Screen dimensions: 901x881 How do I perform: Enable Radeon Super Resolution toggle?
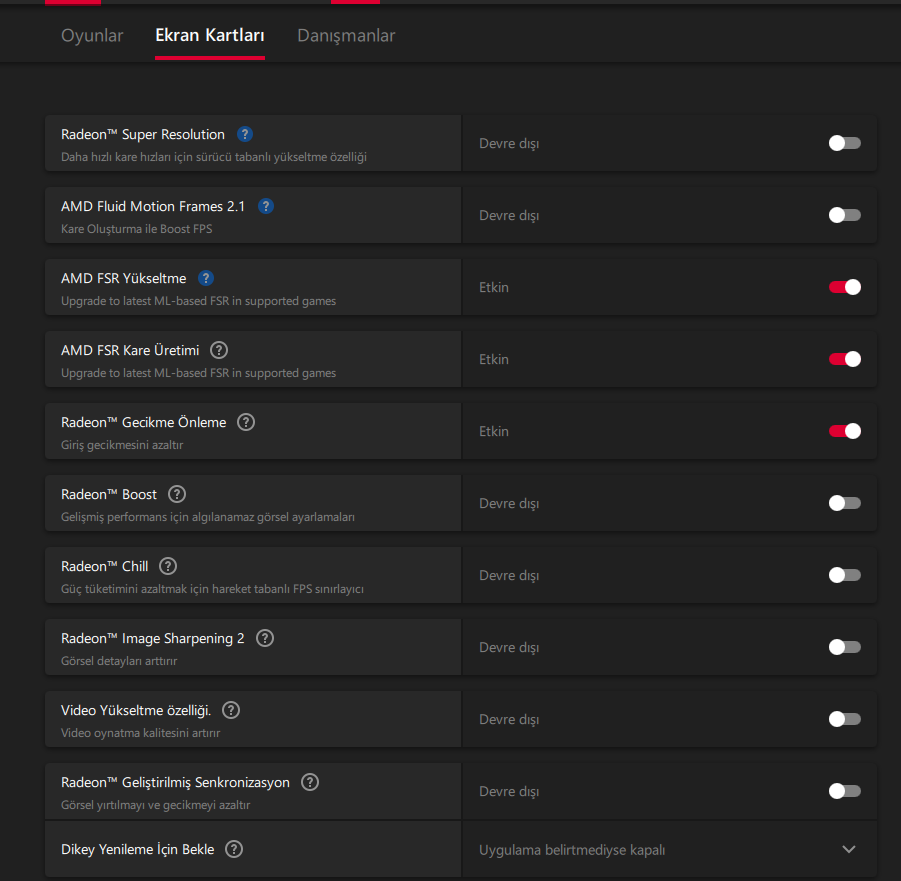[845, 143]
